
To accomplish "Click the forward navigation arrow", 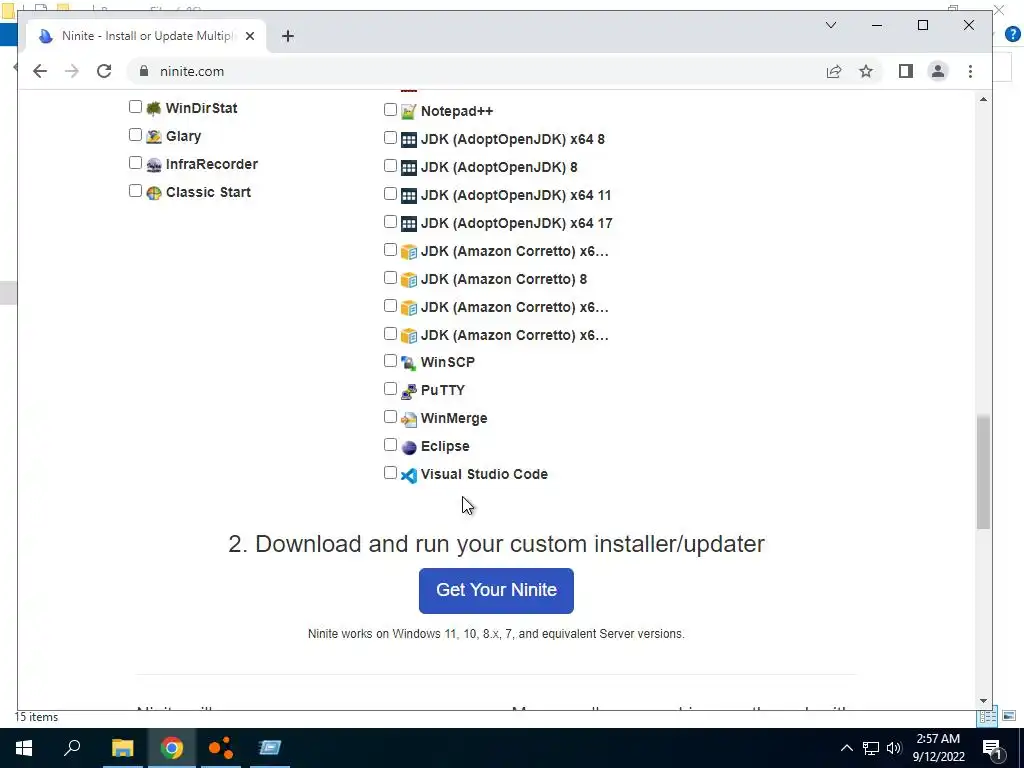I will coord(72,71).
